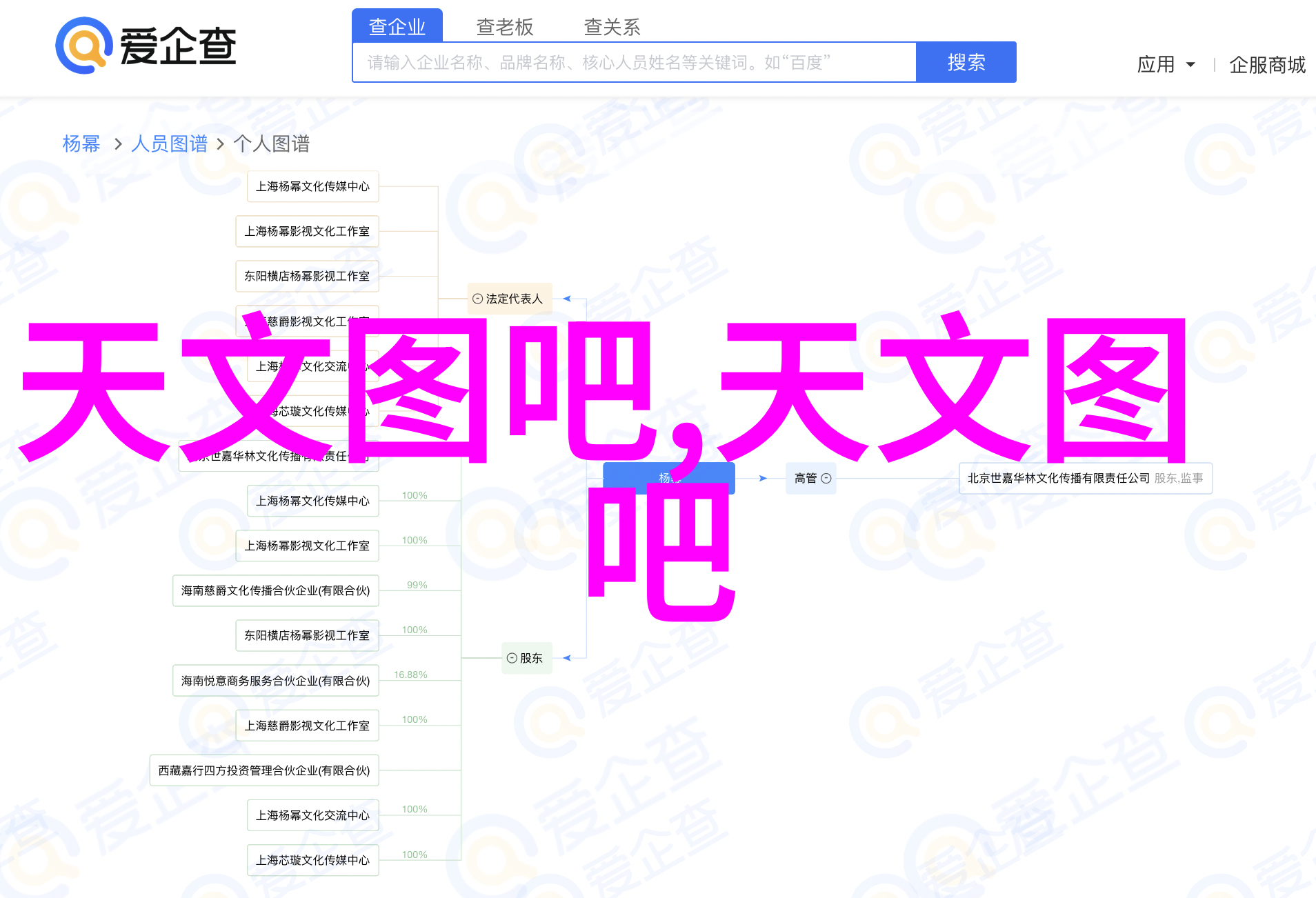Click the 股东 node label

point(531,658)
